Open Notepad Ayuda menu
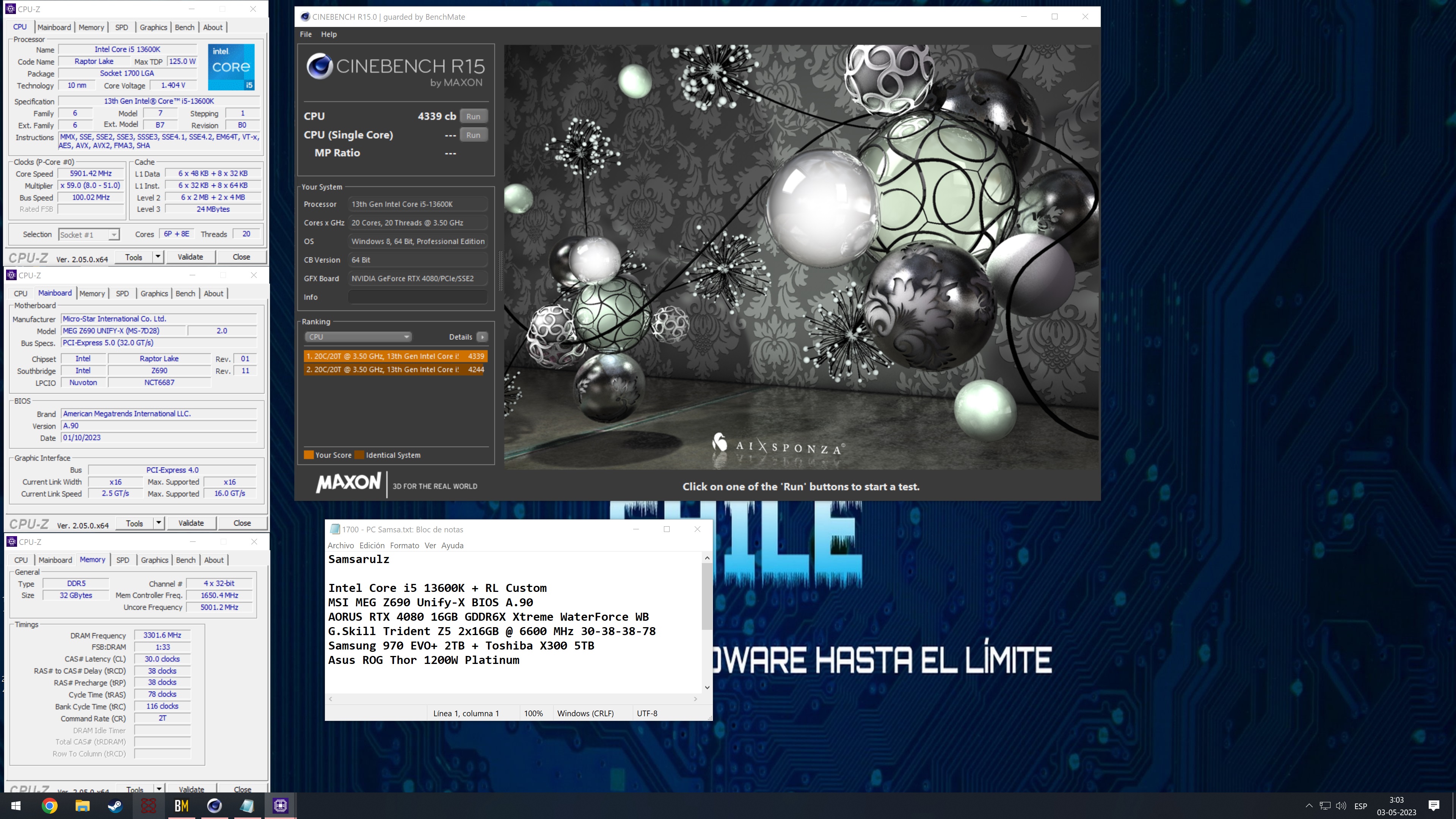1456x819 pixels. [452, 546]
